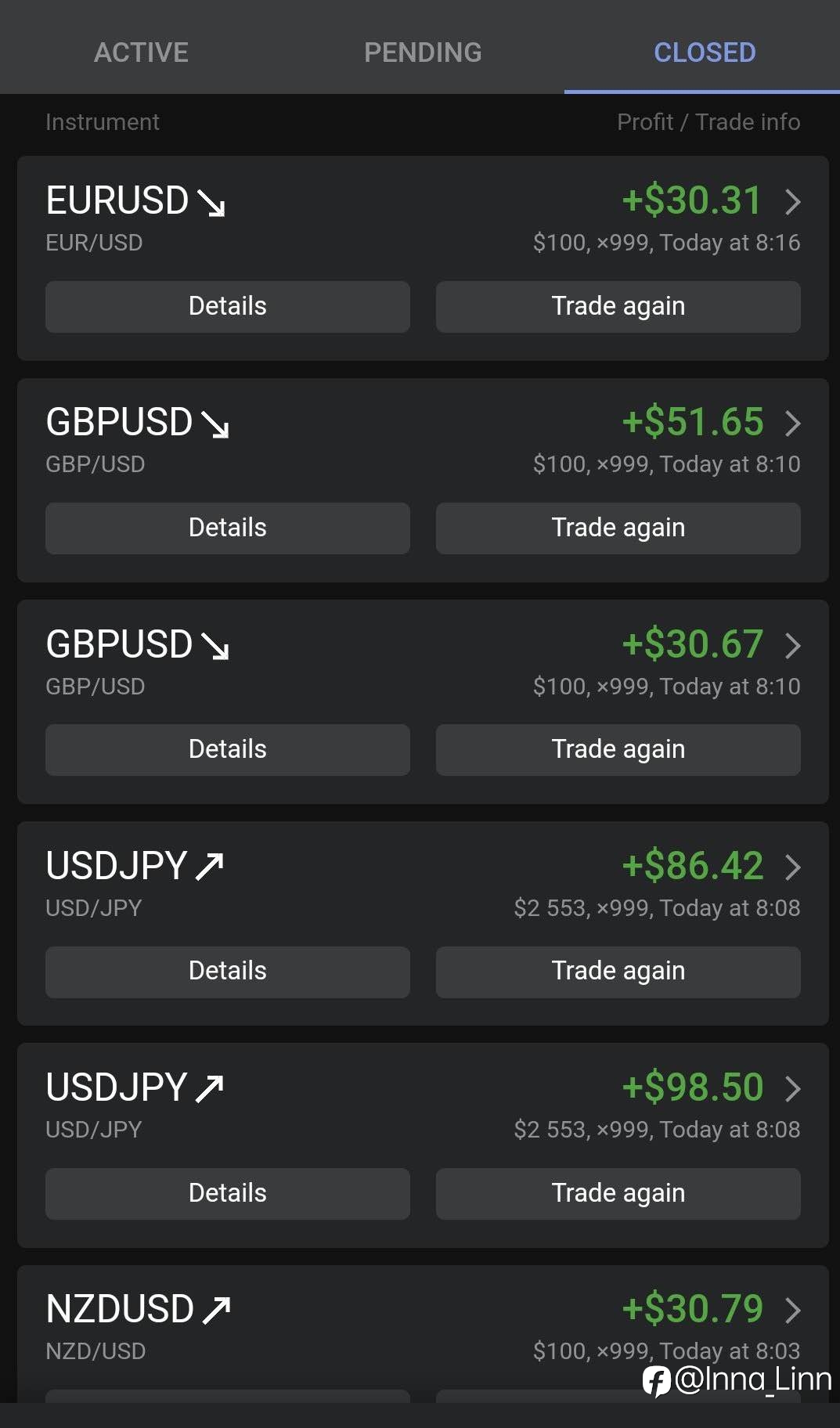Expand the USDJPY +$98.50 trade chevron

click(793, 1088)
